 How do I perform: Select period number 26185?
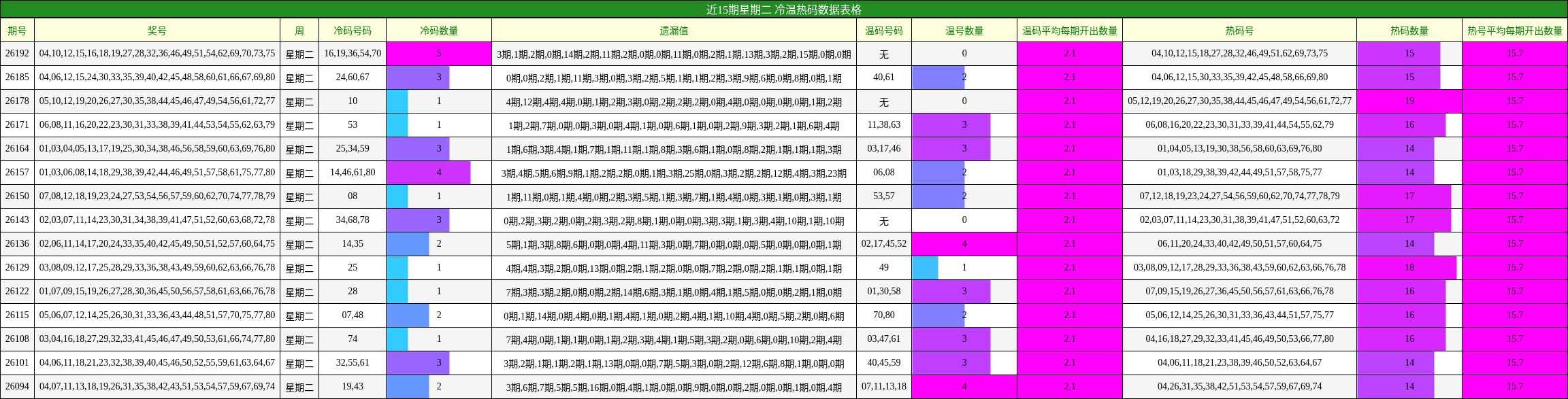pos(17,77)
